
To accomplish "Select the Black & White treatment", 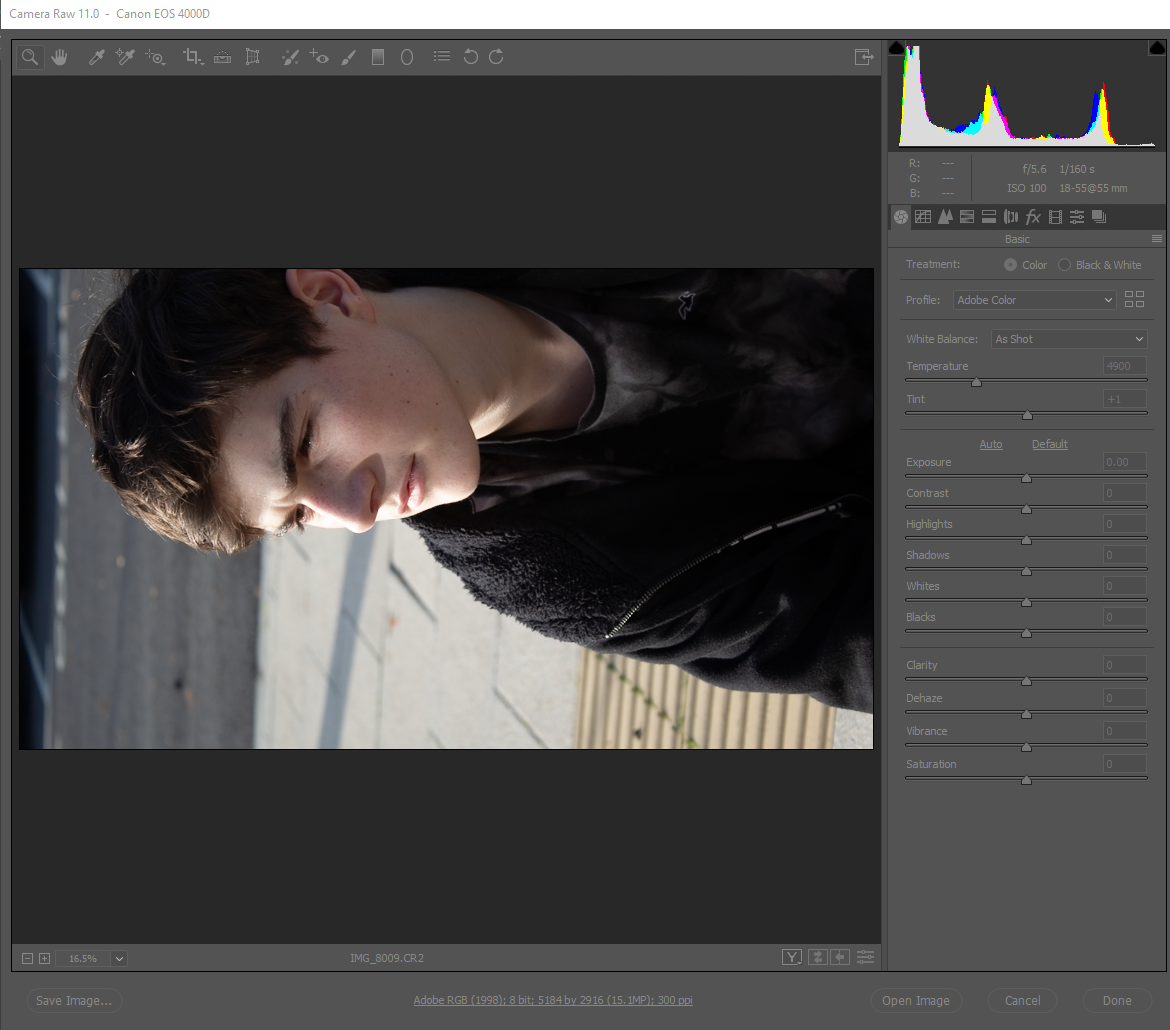I will [1064, 265].
